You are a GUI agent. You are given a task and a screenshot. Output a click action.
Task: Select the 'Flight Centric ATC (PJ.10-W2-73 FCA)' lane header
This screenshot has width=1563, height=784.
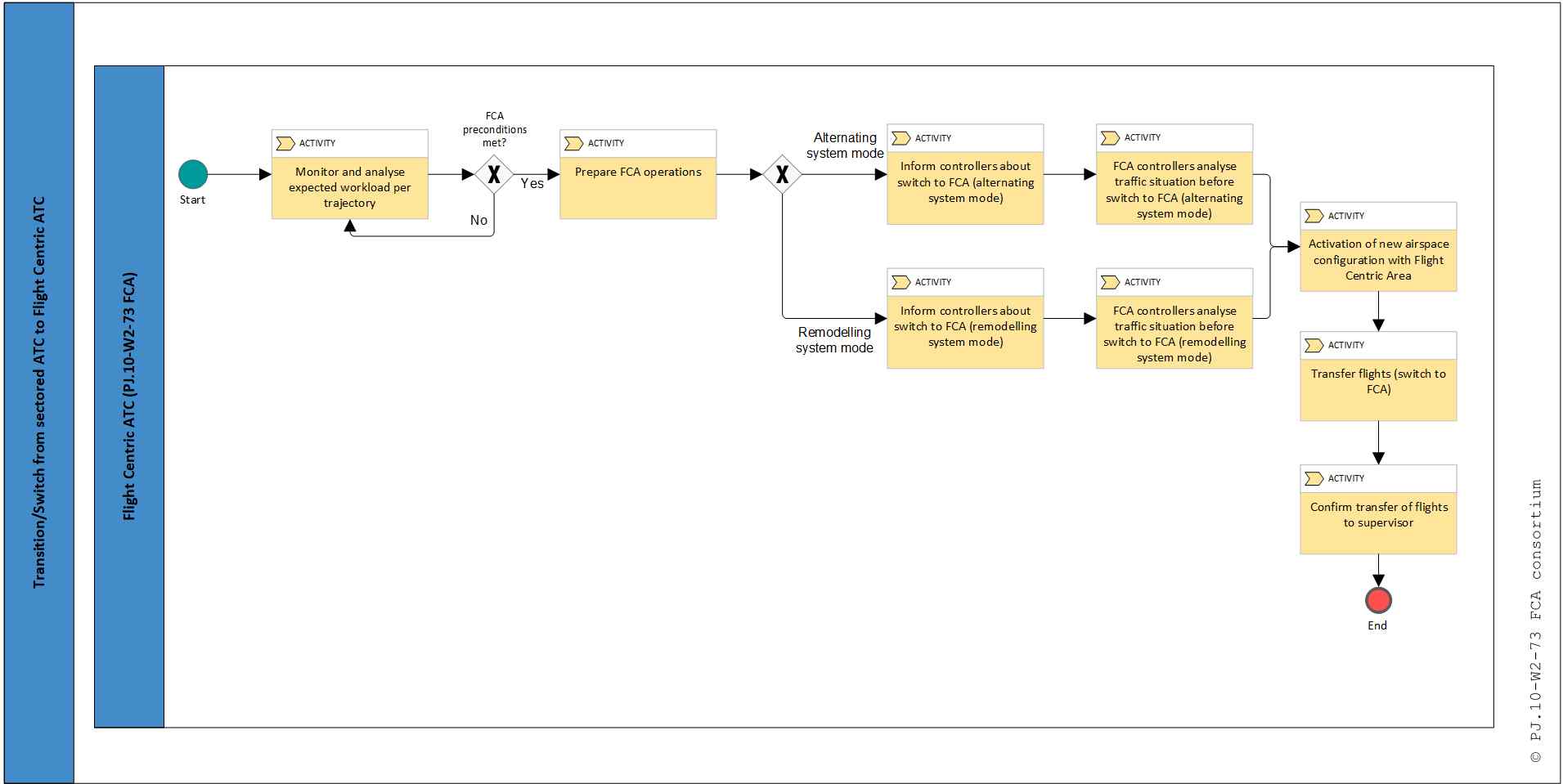[129, 396]
